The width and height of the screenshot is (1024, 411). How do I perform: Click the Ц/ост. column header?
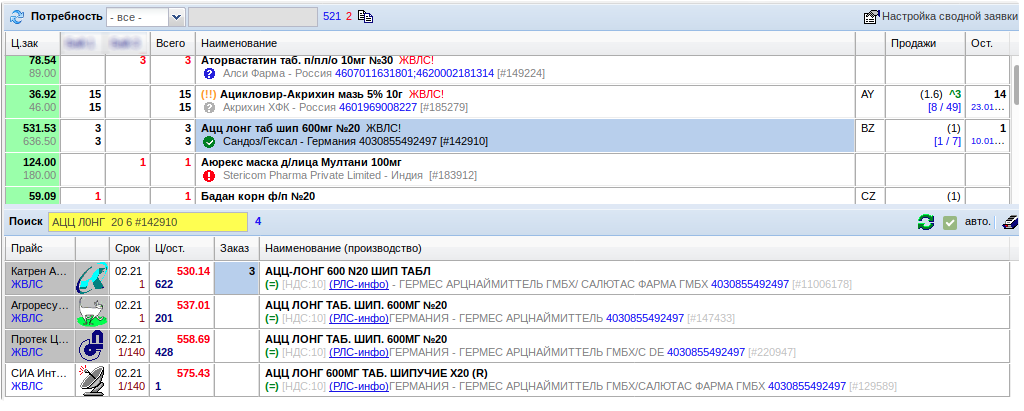pyautogui.click(x=182, y=248)
